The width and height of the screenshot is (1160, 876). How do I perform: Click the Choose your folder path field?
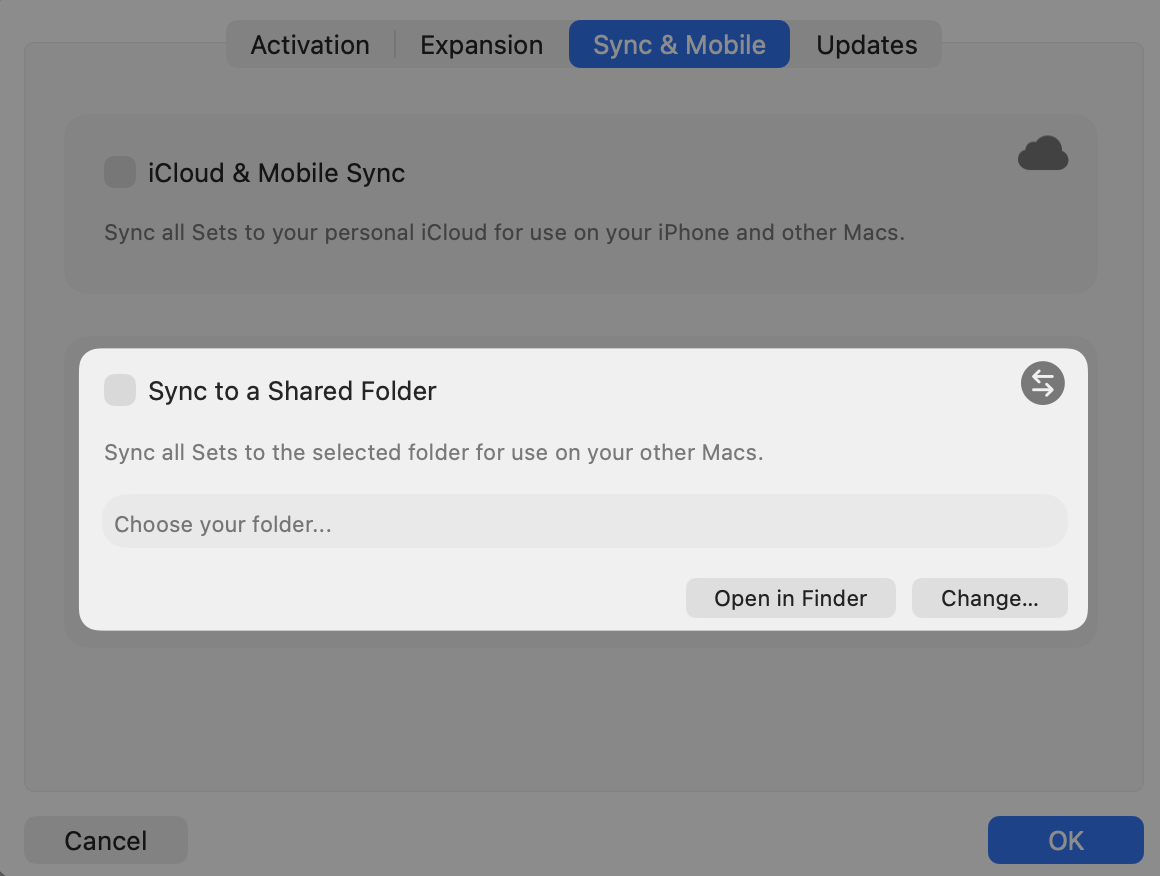pos(584,523)
